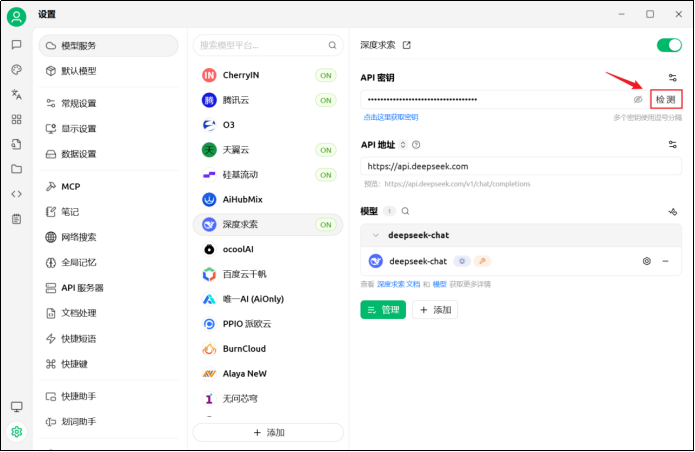Open the user avatar profile

(16, 17)
